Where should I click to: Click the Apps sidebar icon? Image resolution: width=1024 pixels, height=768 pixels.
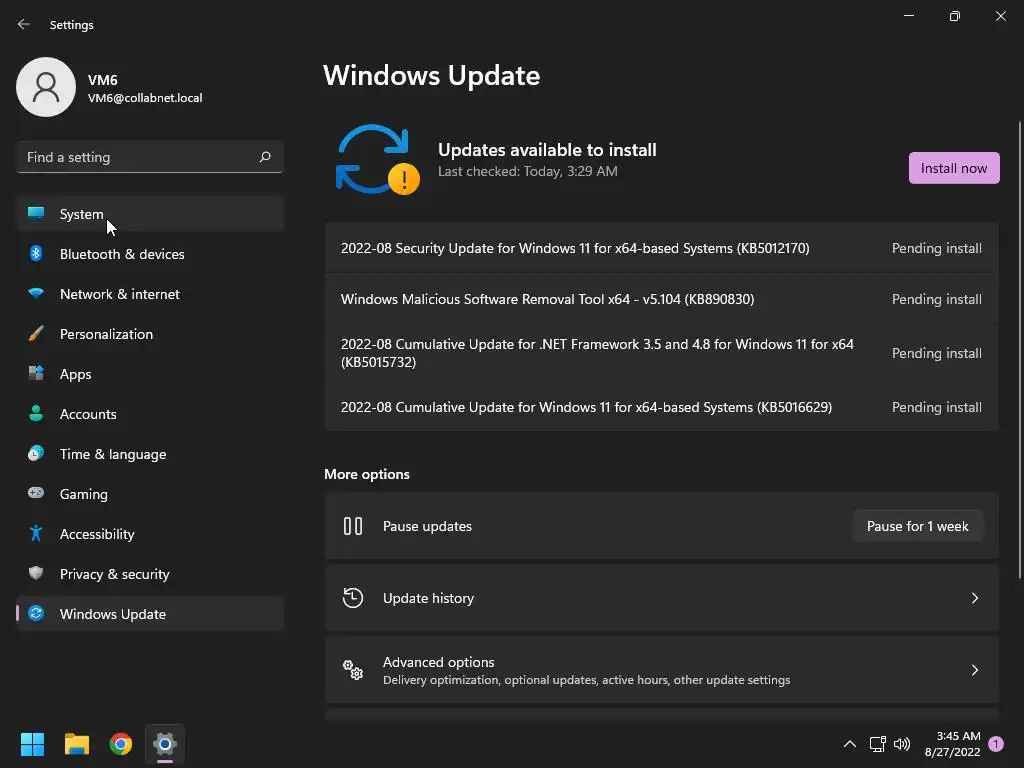click(x=36, y=374)
